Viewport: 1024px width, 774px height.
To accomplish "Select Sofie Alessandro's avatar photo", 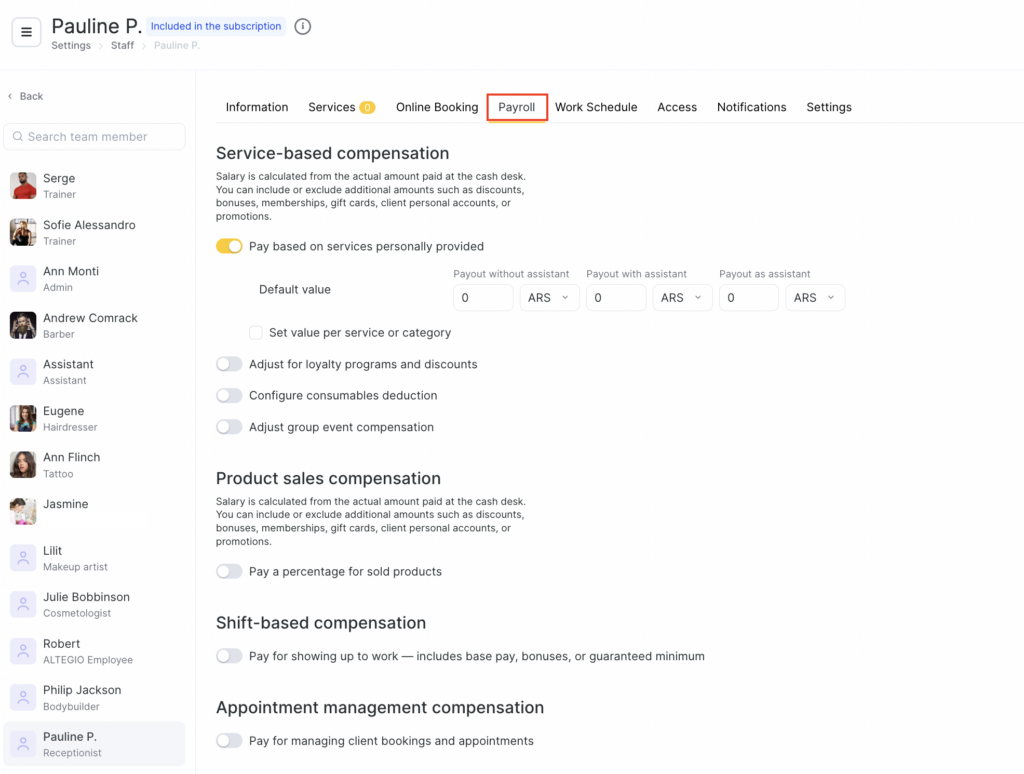I will (23, 232).
